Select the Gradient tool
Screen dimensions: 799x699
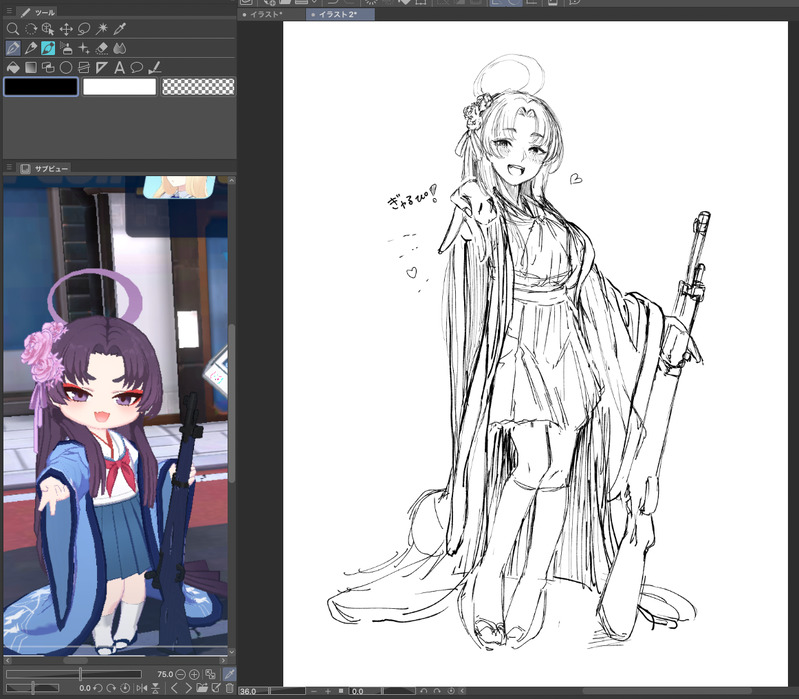click(x=31, y=67)
